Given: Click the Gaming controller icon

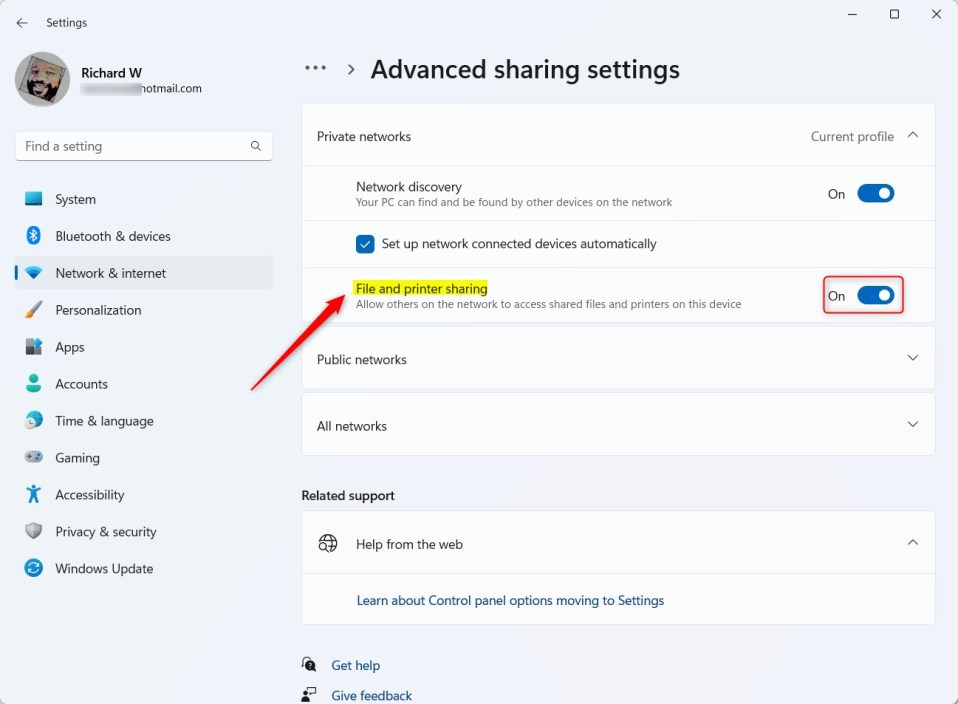Looking at the screenshot, I should tap(33, 458).
